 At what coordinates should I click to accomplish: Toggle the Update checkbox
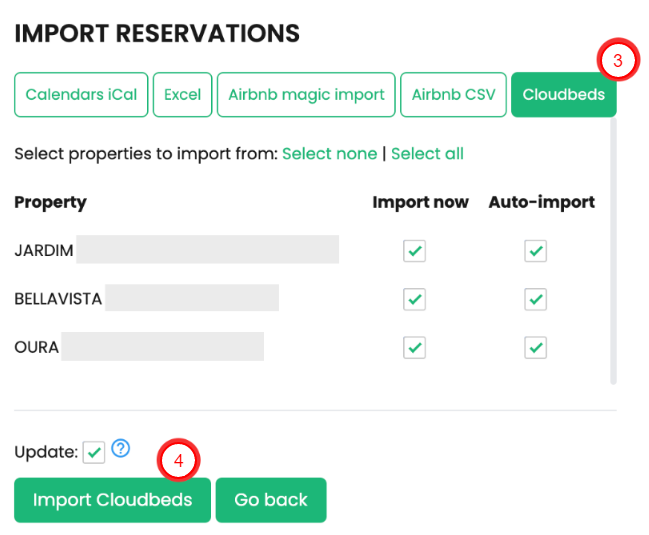coord(94,453)
